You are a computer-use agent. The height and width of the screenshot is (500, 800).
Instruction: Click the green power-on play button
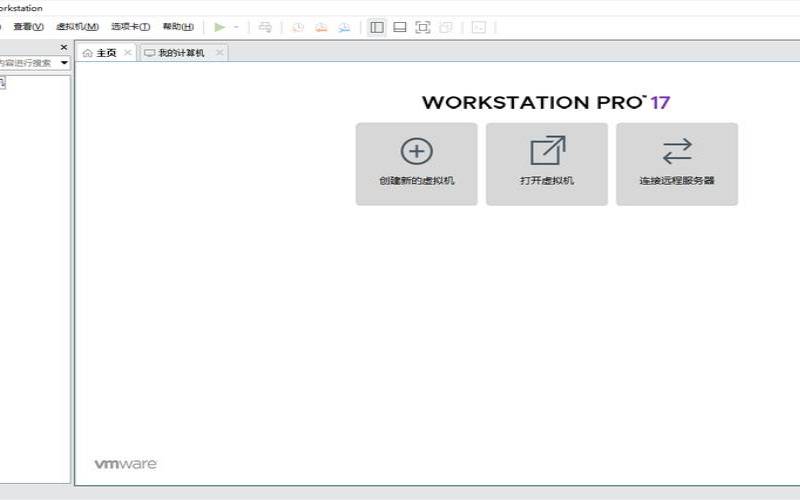coord(220,27)
